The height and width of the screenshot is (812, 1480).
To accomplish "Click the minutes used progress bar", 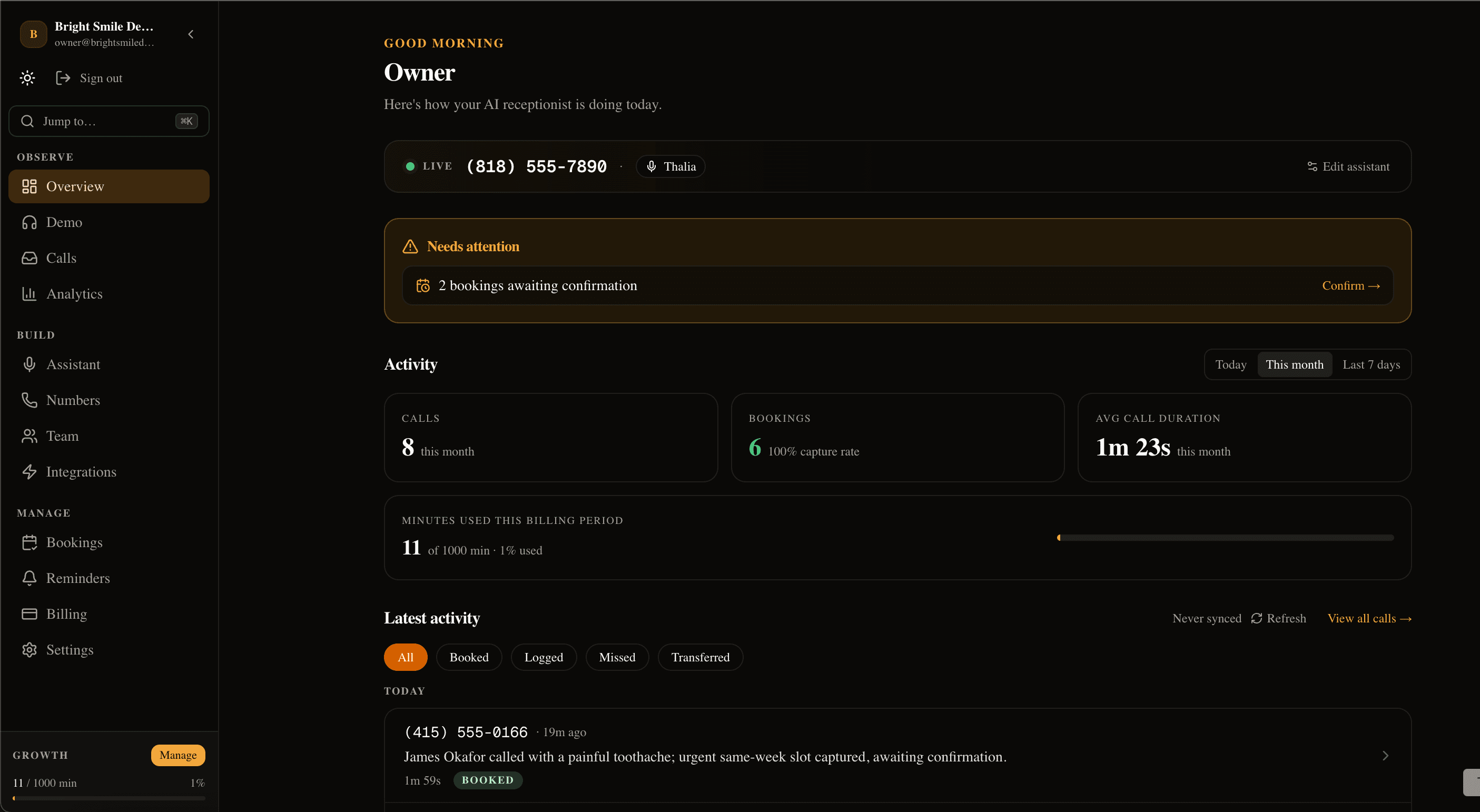I will click(x=1225, y=538).
